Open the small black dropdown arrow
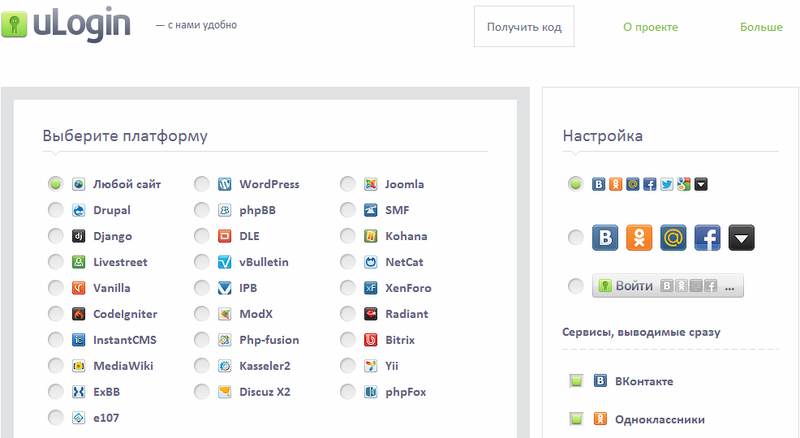 pyautogui.click(x=701, y=184)
